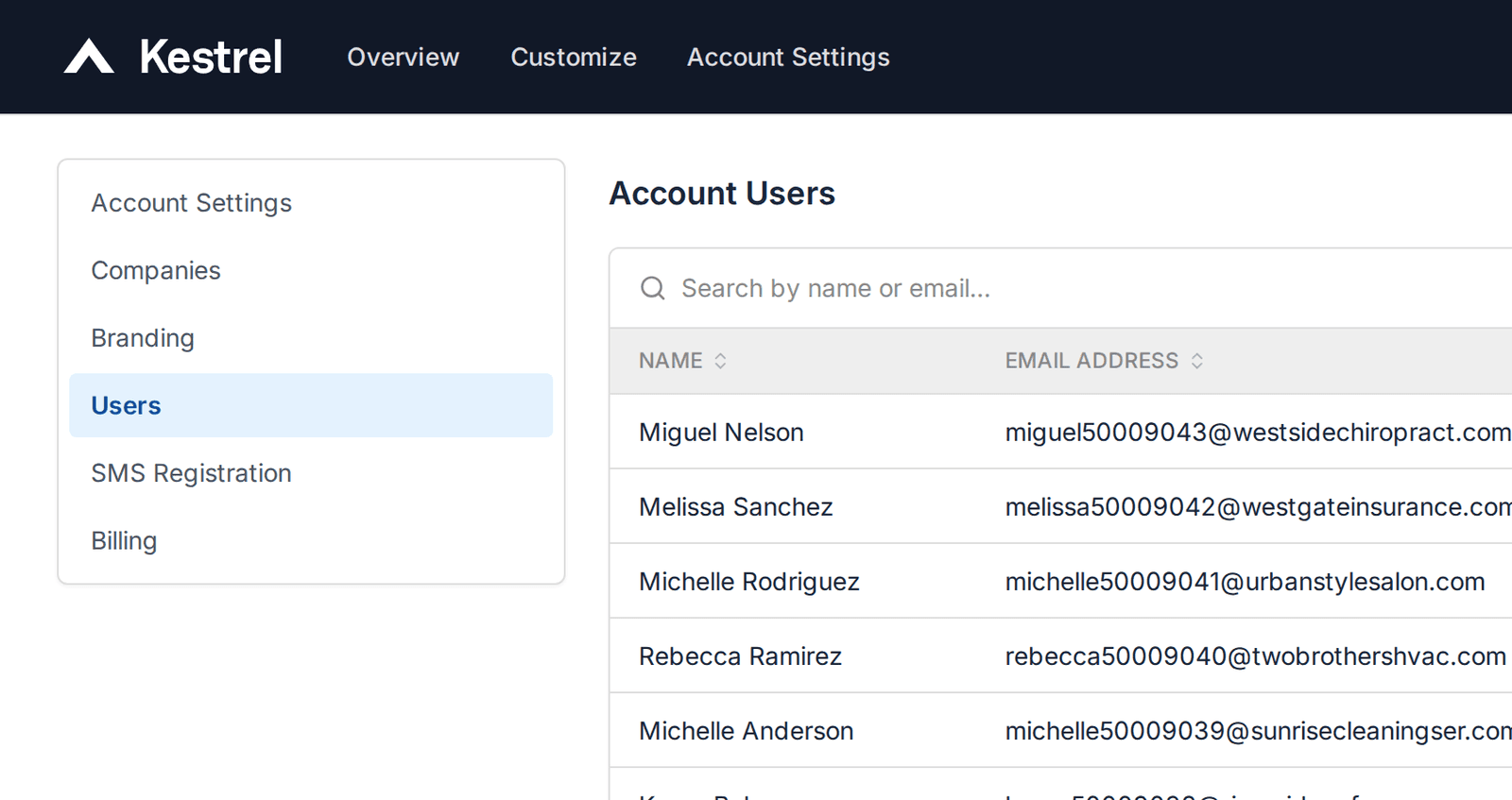Select the Users sidebar item

[311, 405]
